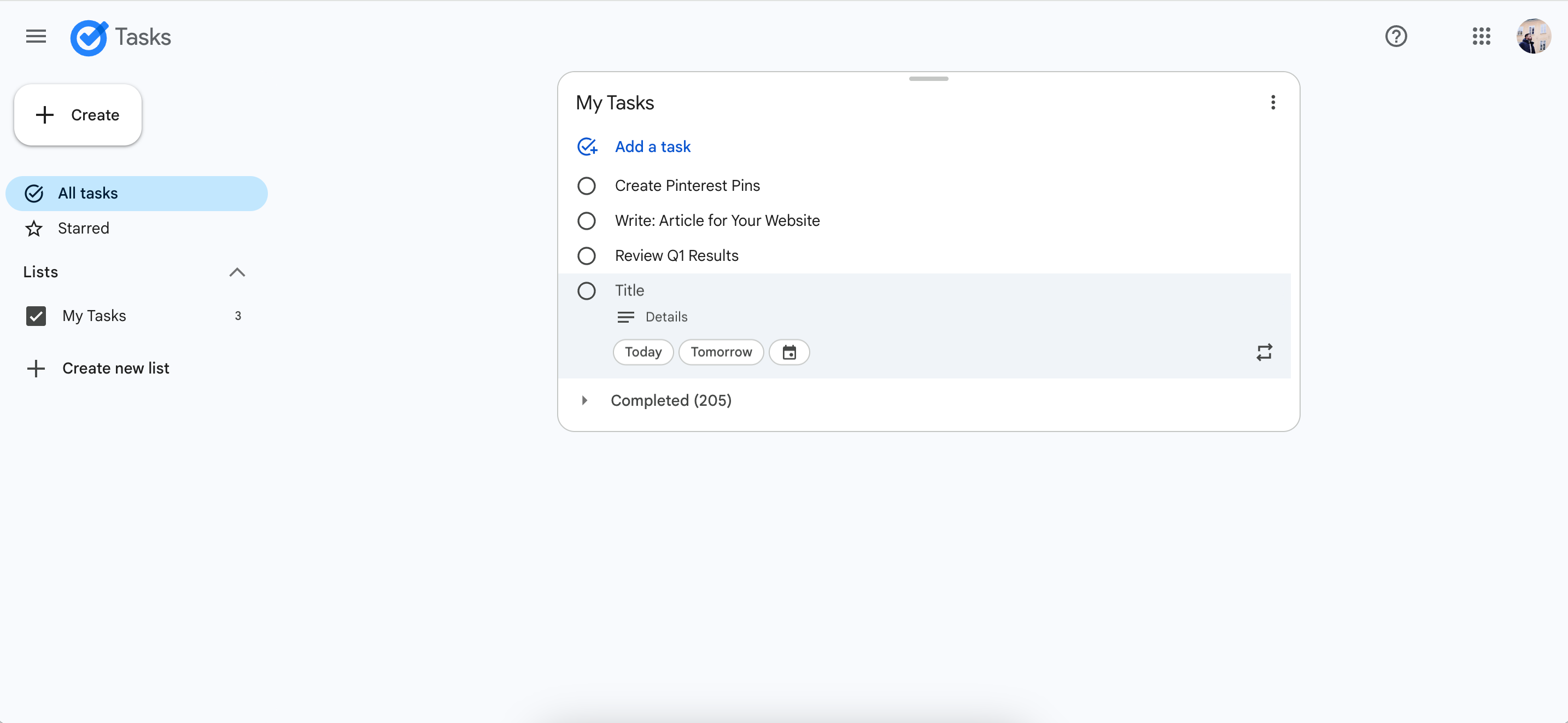1568x723 pixels.
Task: Click the Details lines icon
Action: pos(625,317)
